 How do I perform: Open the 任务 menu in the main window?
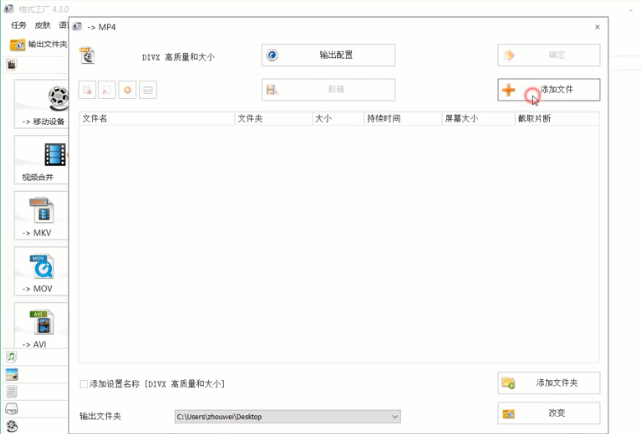pyautogui.click(x=18, y=25)
